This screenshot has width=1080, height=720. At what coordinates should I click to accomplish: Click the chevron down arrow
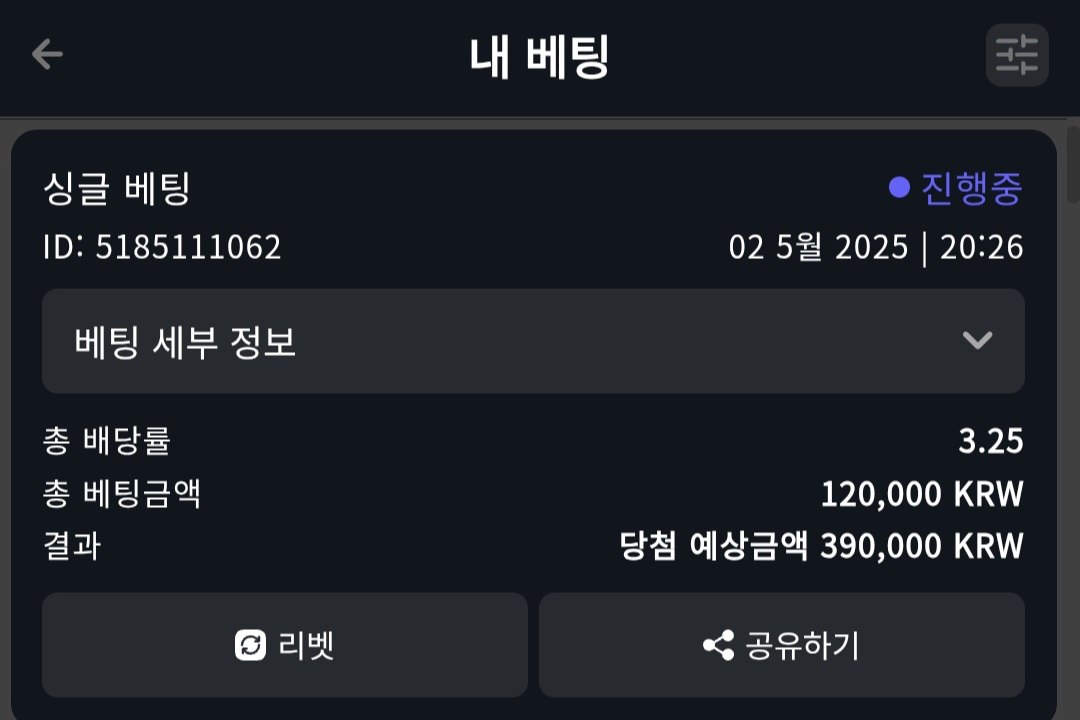pyautogui.click(x=977, y=341)
